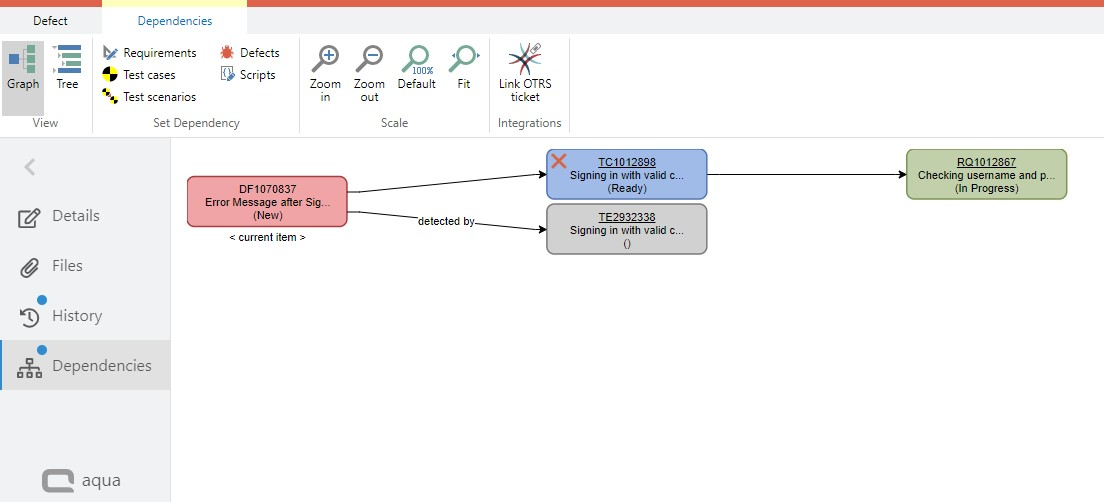Zoom out of the graph
Screen dimensions: 1104x502
pyautogui.click(x=369, y=73)
